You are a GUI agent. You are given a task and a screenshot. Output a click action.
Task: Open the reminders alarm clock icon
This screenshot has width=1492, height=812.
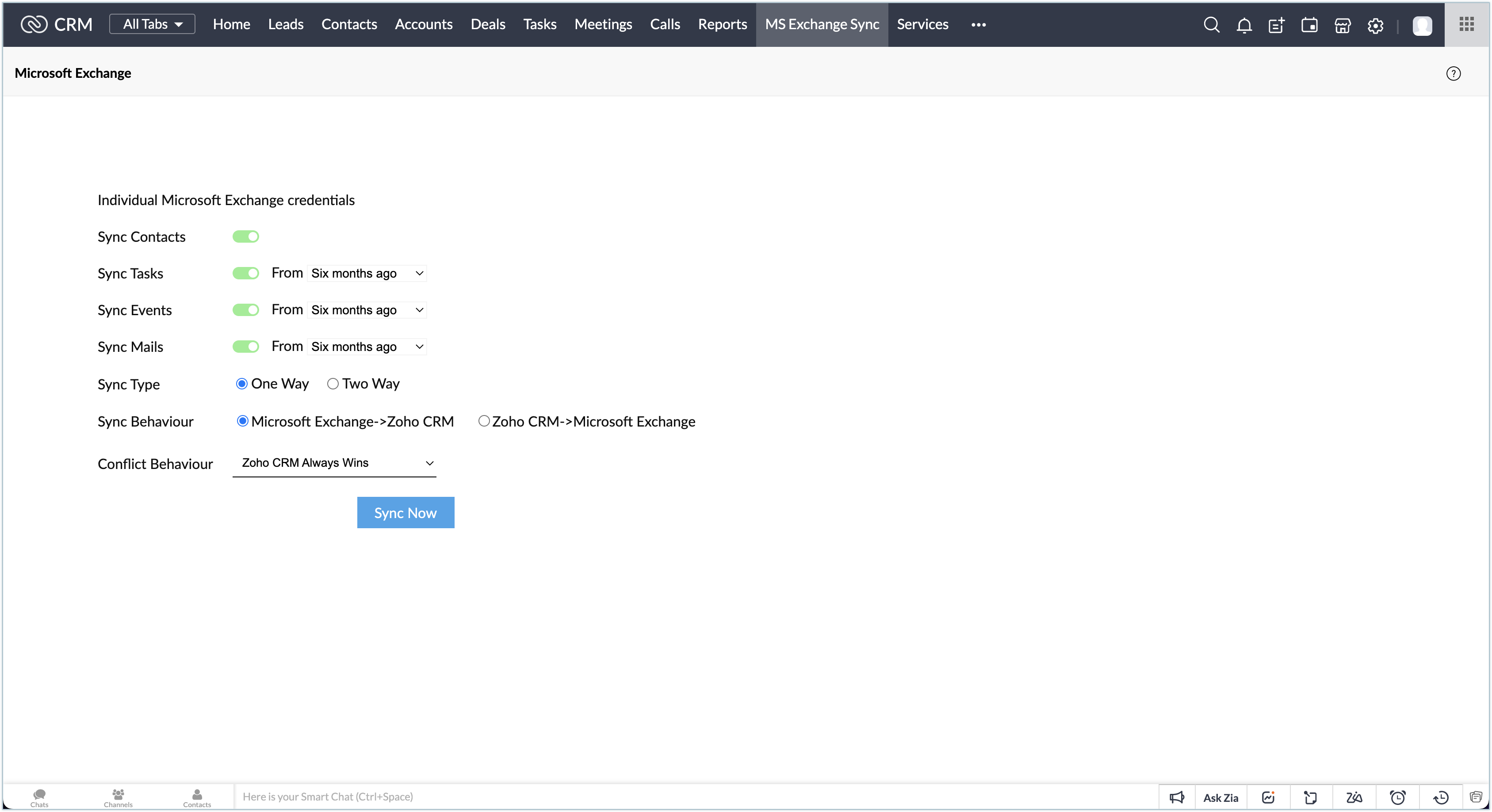(x=1397, y=797)
